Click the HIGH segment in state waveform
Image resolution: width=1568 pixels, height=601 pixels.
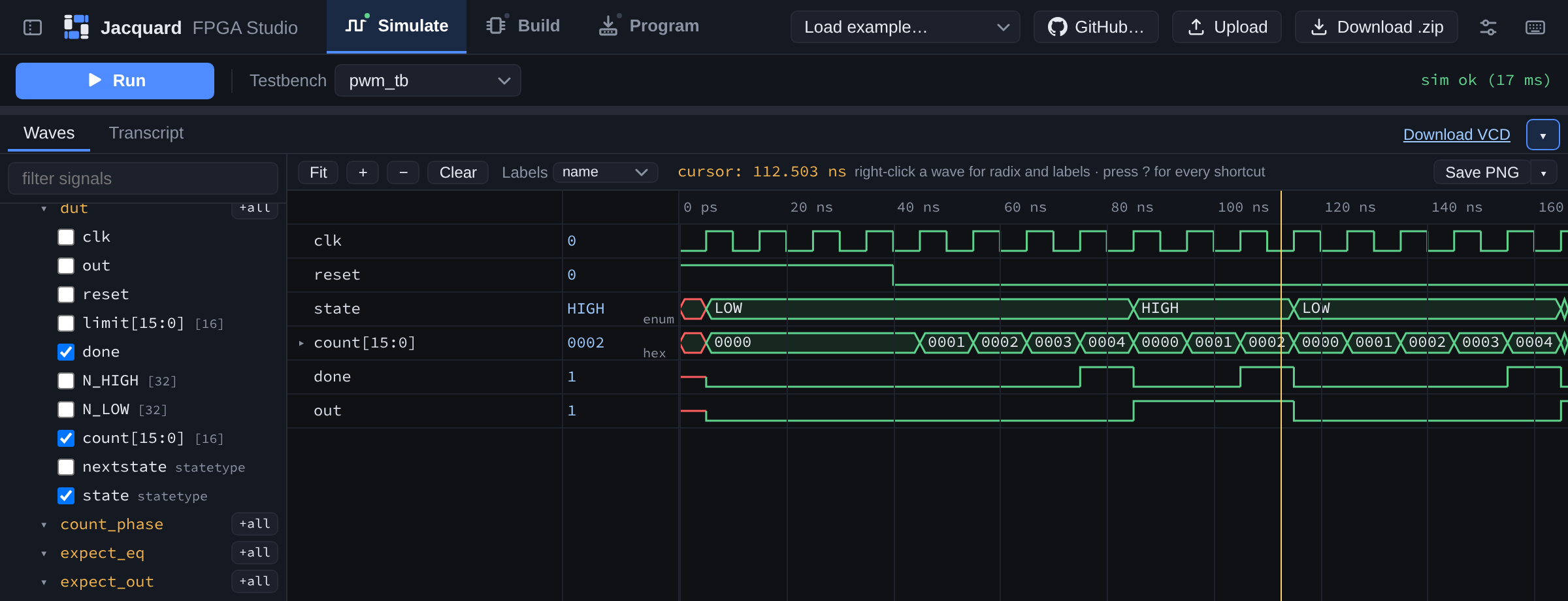click(1213, 308)
